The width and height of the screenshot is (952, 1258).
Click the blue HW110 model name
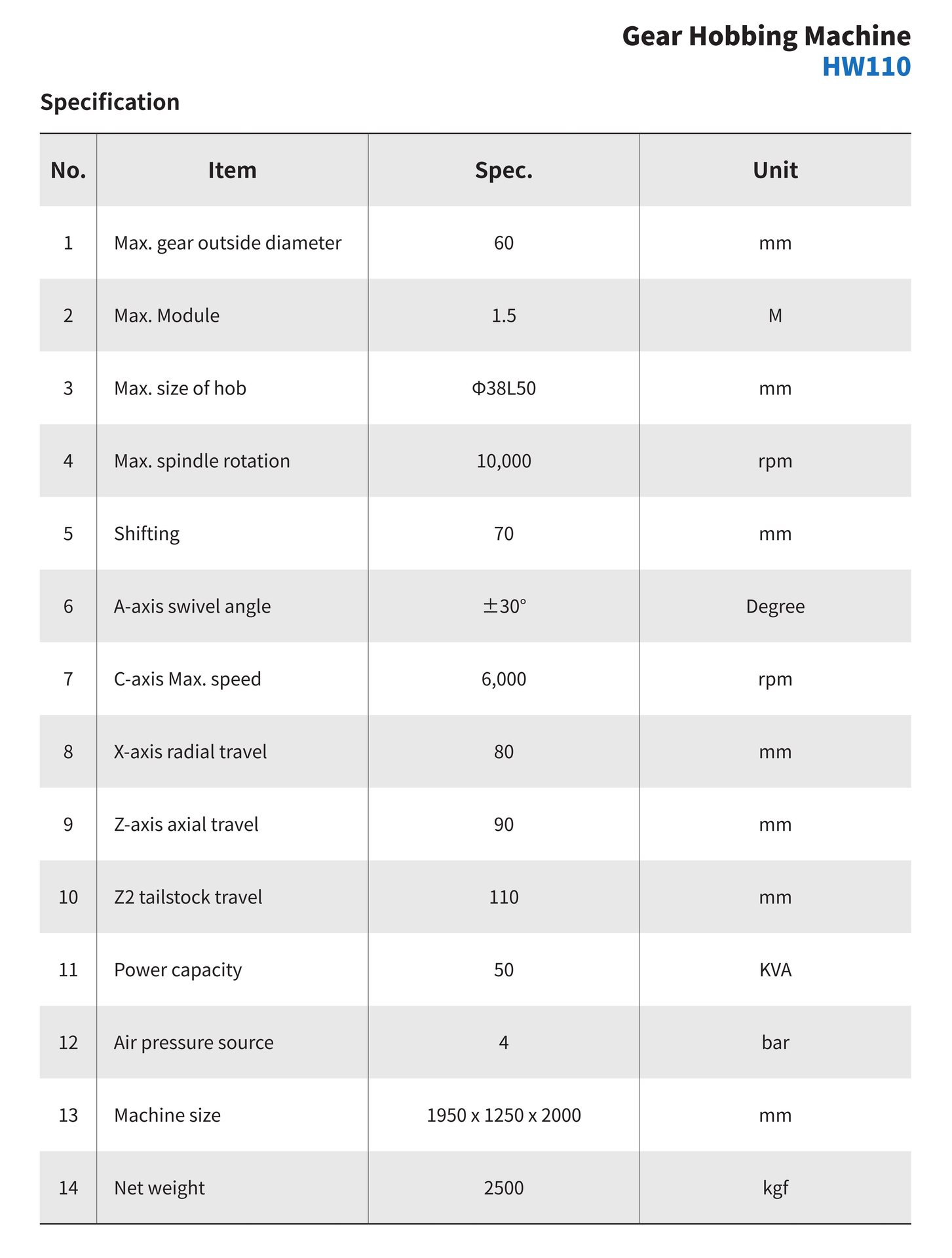point(866,67)
